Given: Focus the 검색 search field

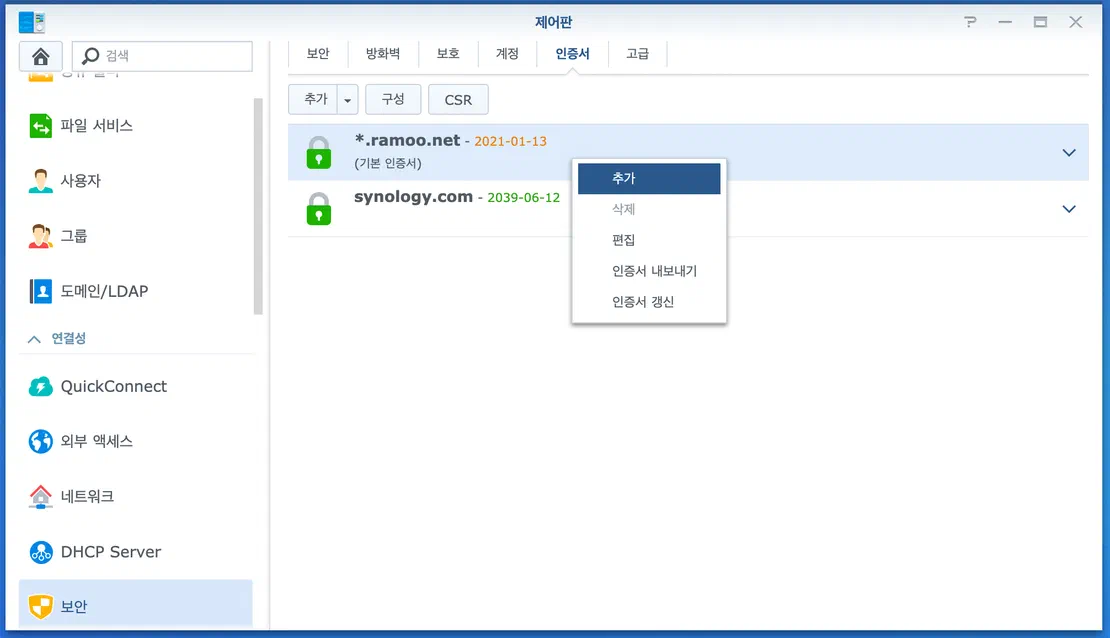Looking at the screenshot, I should pos(162,56).
